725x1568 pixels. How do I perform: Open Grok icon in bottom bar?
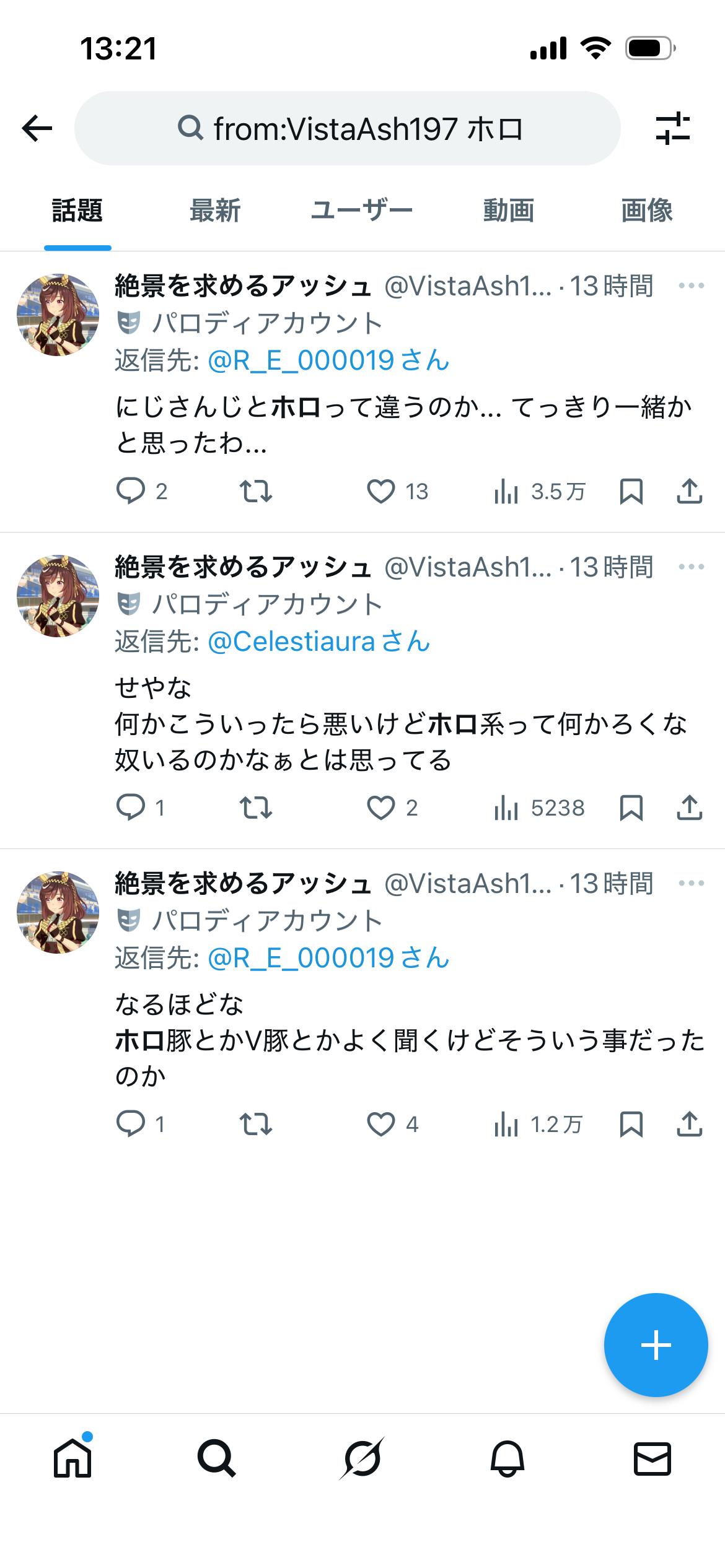coord(362,1458)
